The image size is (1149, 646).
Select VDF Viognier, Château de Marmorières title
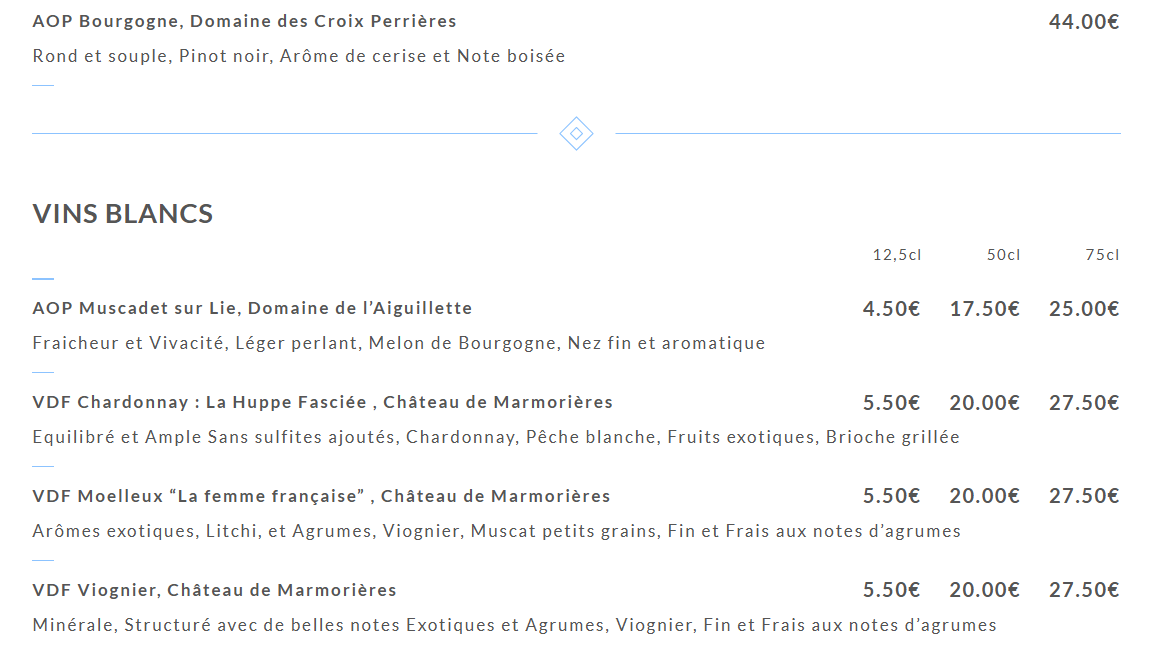pyautogui.click(x=214, y=590)
